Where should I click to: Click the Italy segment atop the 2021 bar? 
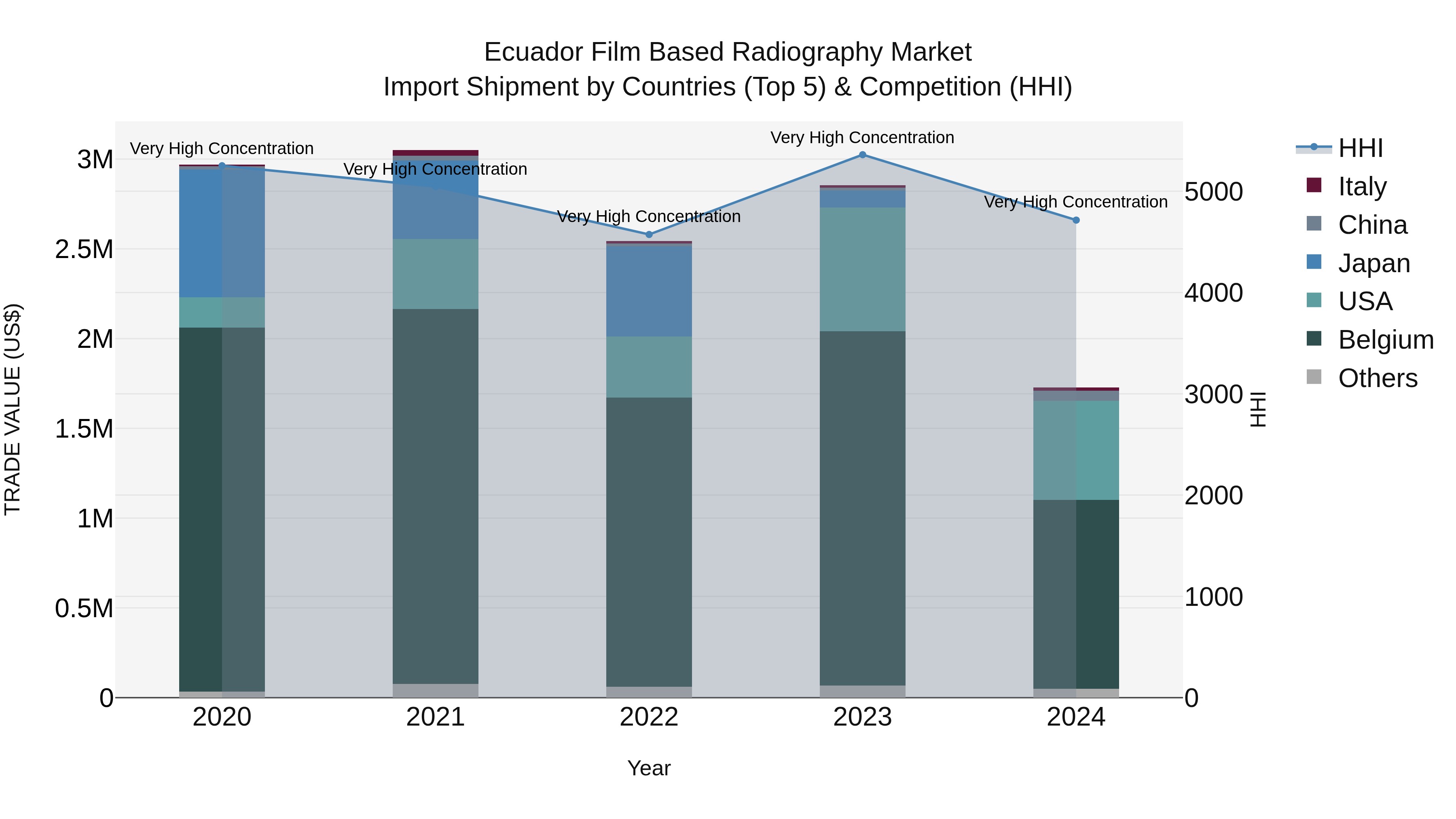(x=436, y=152)
